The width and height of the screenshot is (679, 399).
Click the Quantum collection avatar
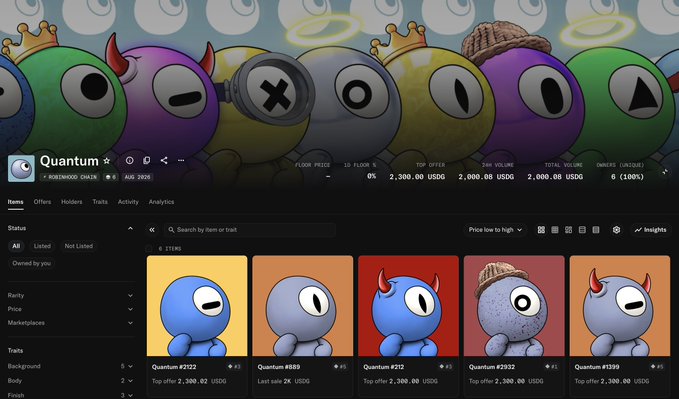(x=21, y=169)
